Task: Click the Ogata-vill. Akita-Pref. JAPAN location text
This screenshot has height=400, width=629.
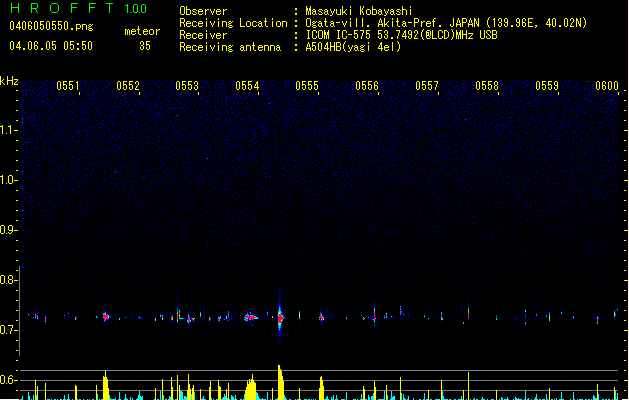Action: [446, 23]
